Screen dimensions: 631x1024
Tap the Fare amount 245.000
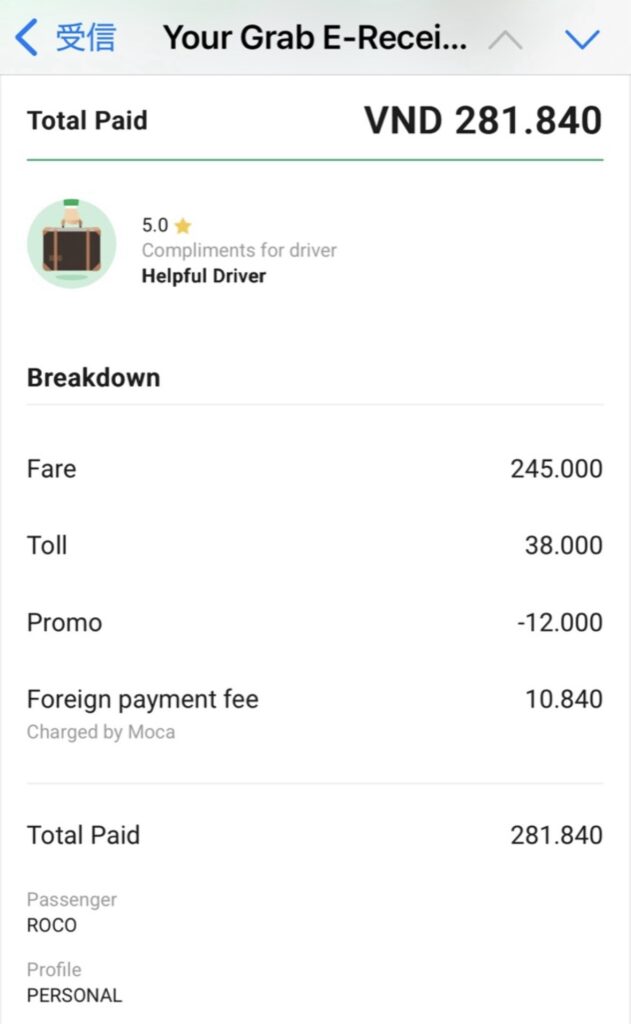(556, 468)
